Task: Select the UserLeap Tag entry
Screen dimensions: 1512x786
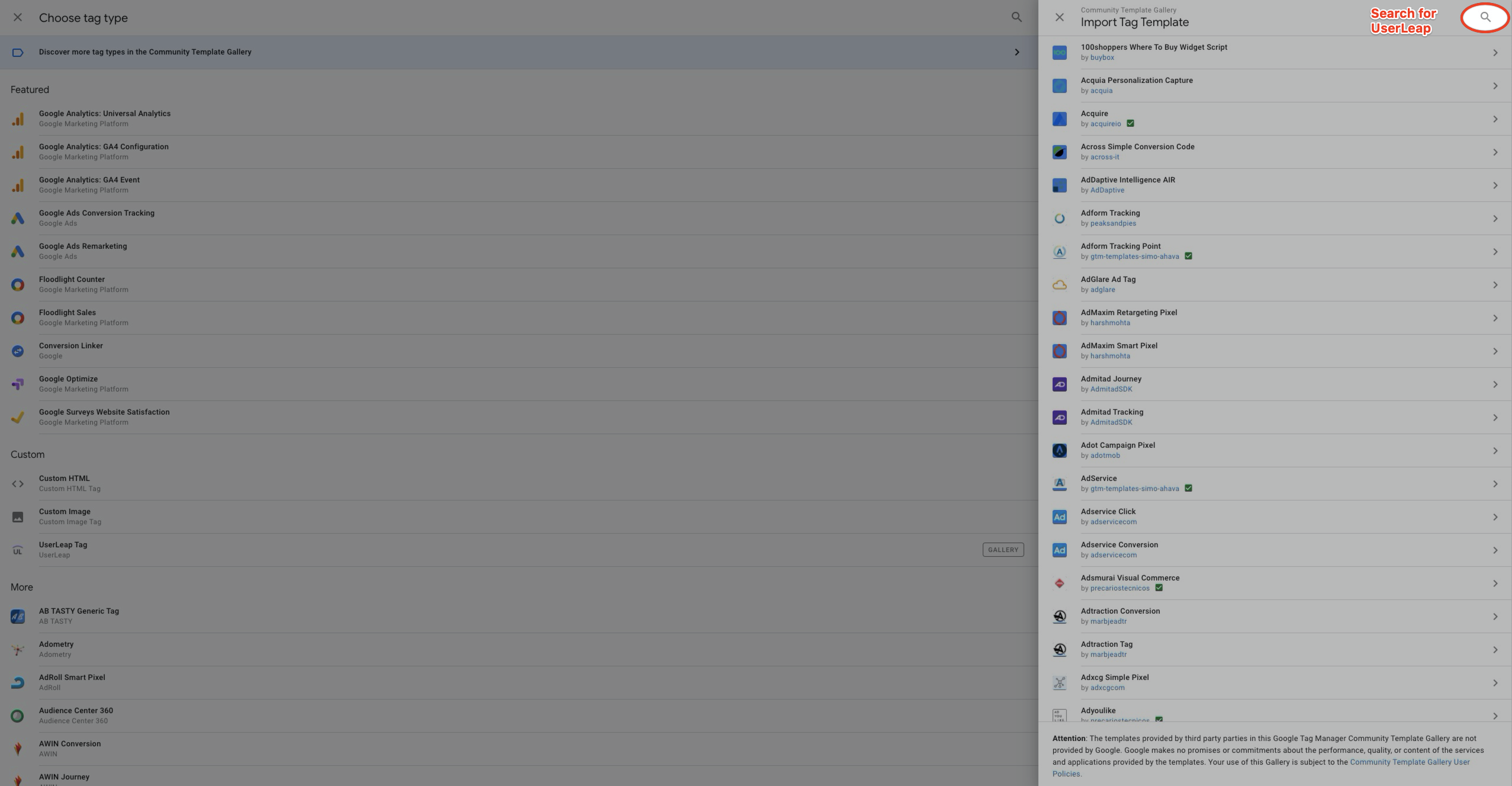Action: point(519,550)
